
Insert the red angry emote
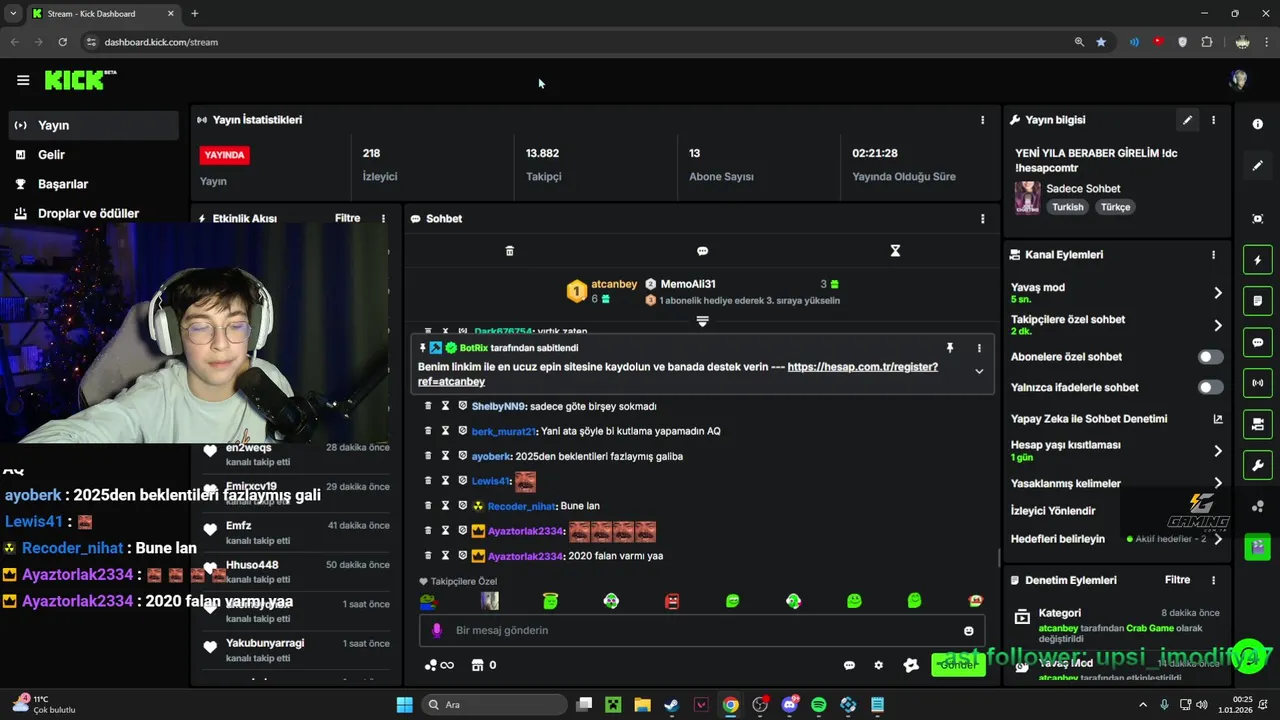coord(672,601)
